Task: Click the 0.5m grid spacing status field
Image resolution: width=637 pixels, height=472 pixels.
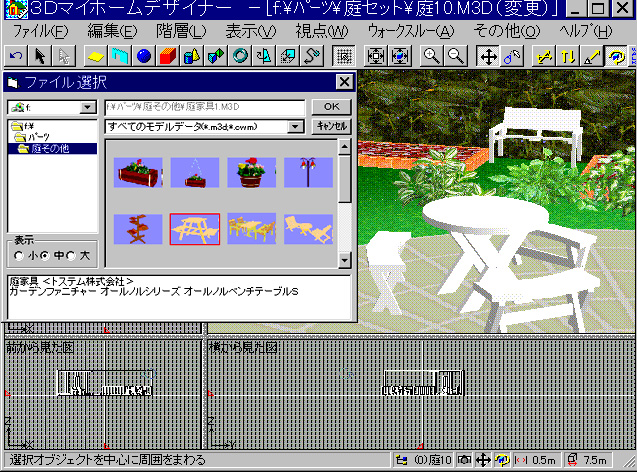Action: tap(538, 460)
